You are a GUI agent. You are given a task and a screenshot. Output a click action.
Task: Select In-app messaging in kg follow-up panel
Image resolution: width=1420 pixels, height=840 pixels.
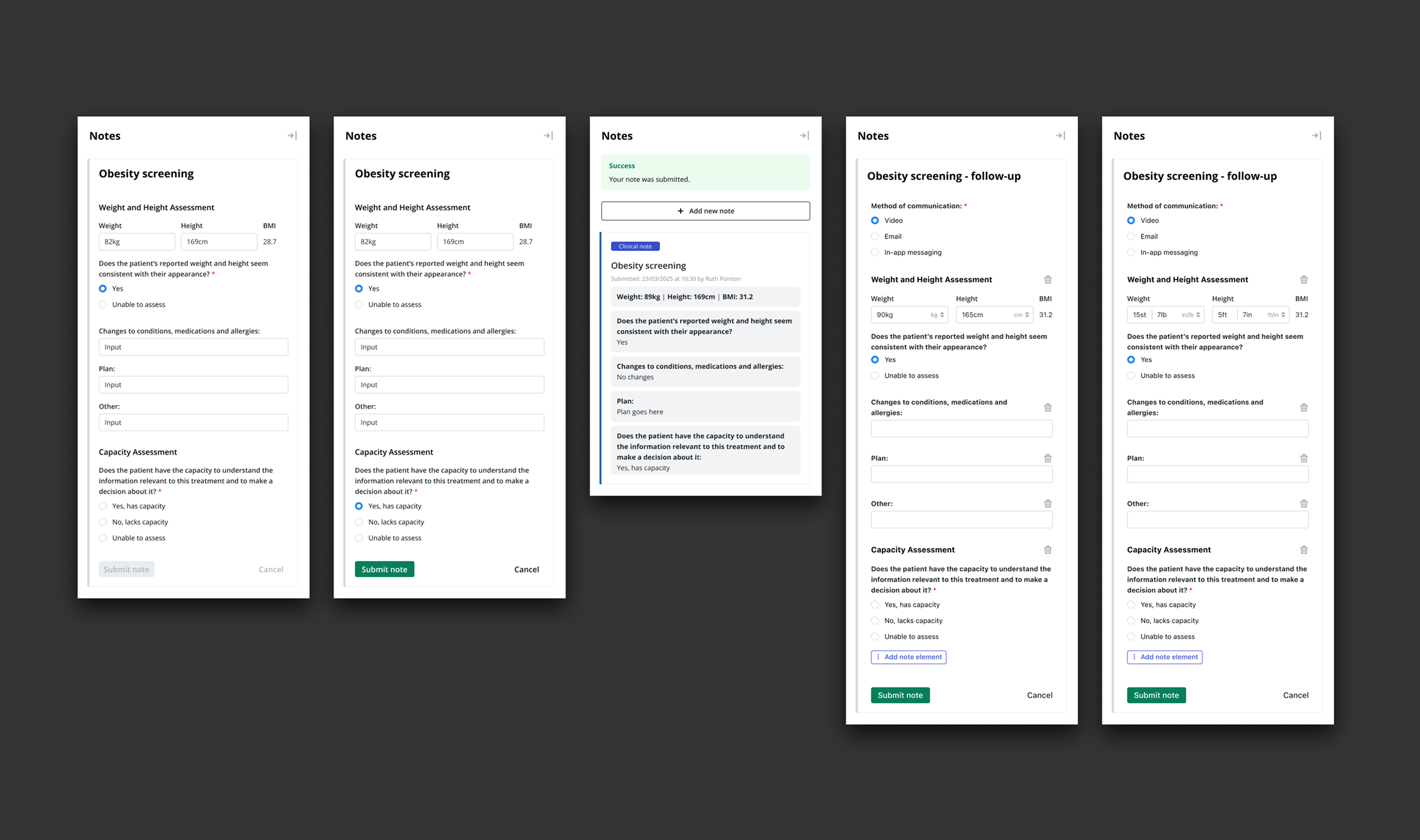pos(875,252)
